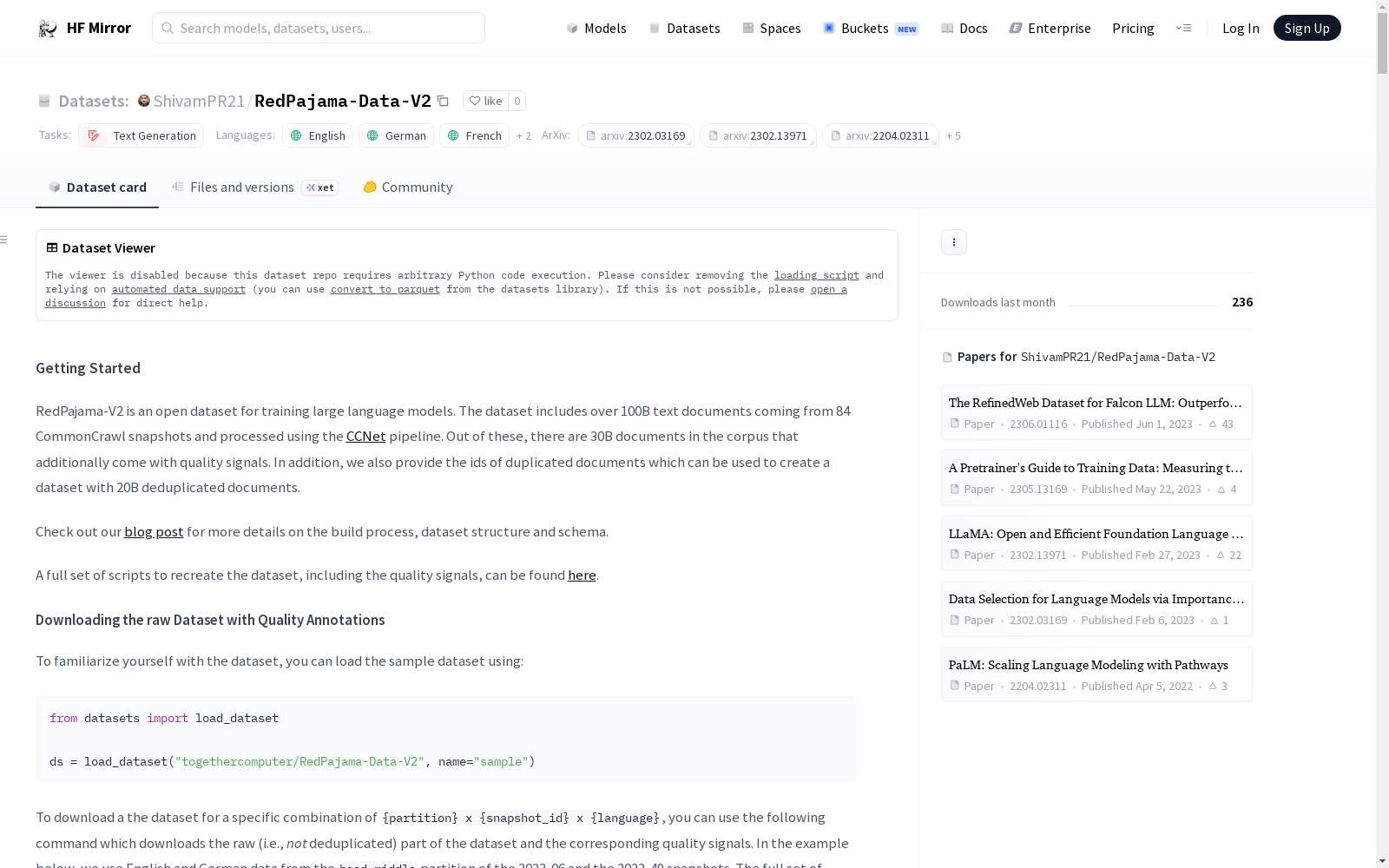Expand the +2 more languages
This screenshot has height=868, width=1389.
[523, 135]
